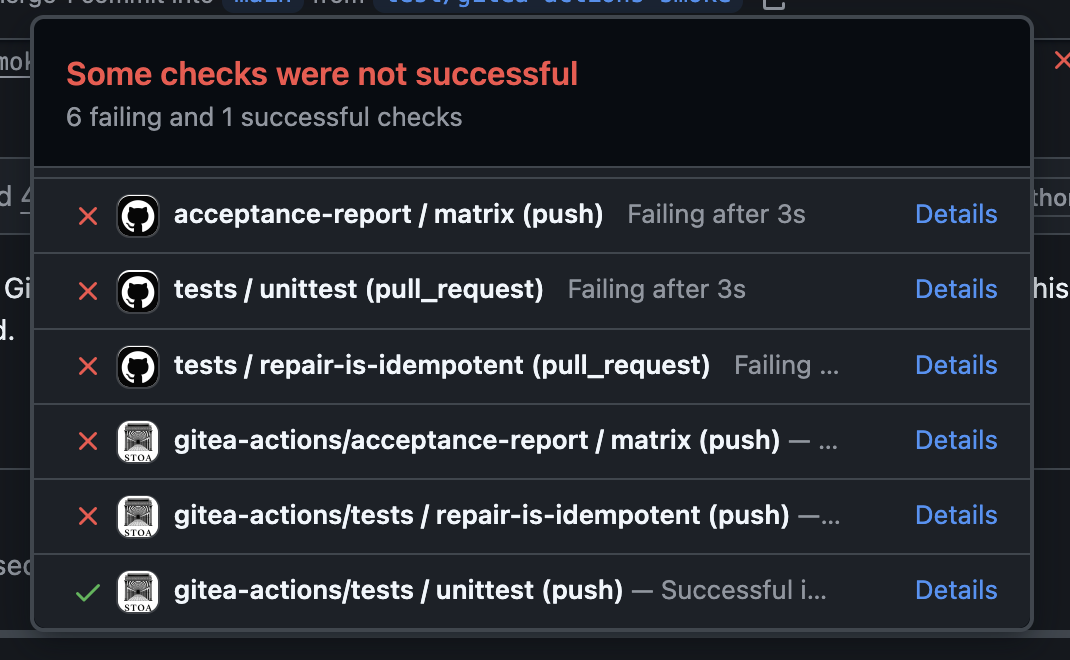This screenshot has width=1070, height=660.
Task: Open Details for tests / unittest (pull_request)
Action: click(956, 289)
